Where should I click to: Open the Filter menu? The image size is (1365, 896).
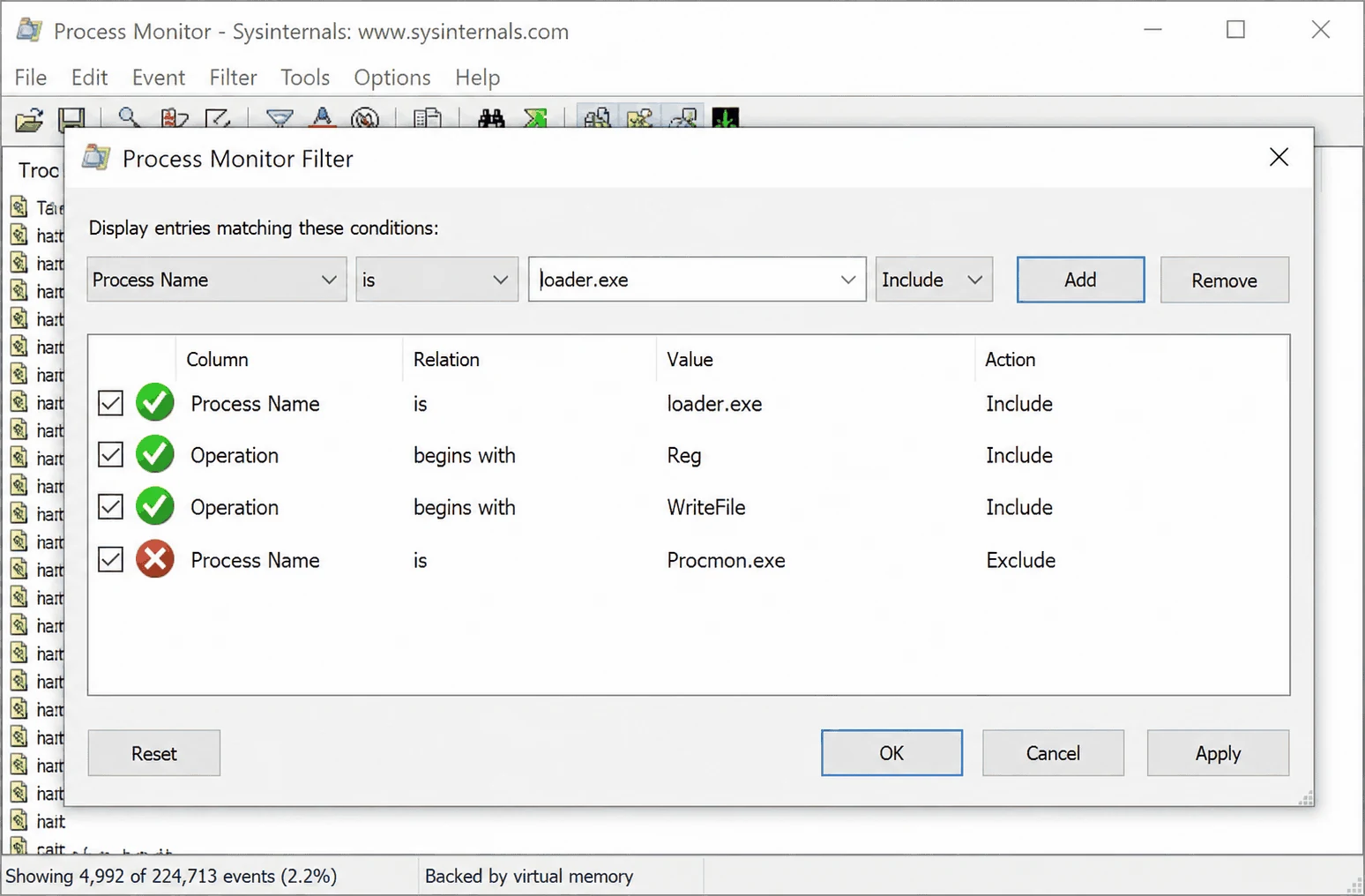(233, 78)
